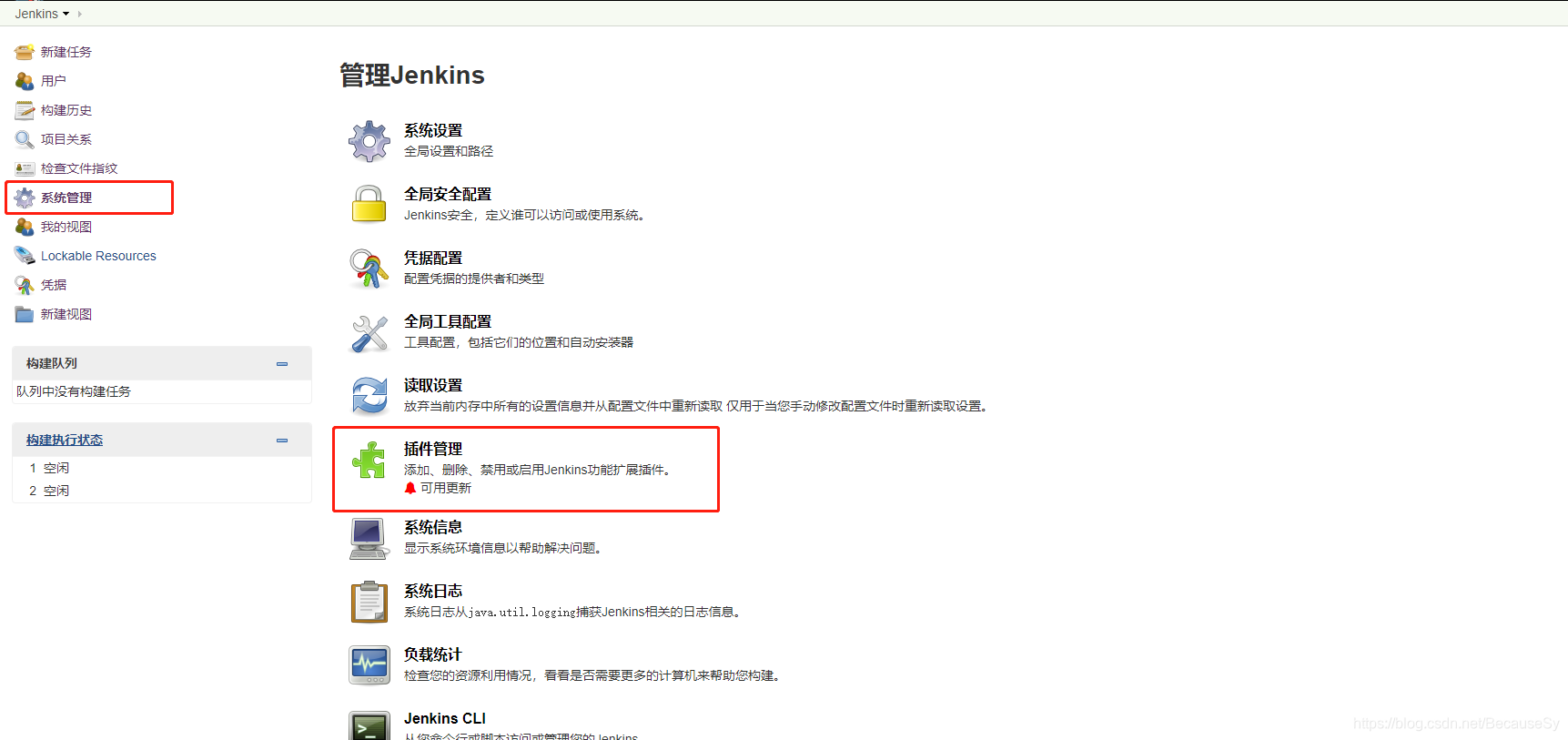1568x740 pixels.
Task: Open 系统设置 heading link
Action: point(433,130)
